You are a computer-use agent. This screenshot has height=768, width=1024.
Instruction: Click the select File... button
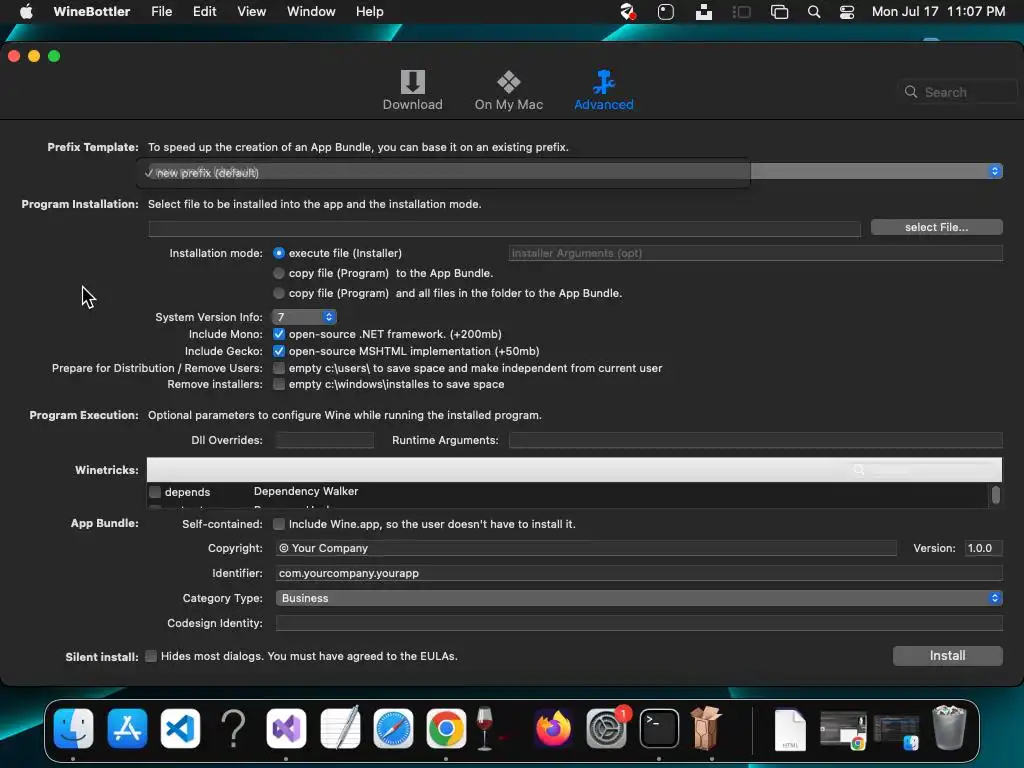tap(936, 227)
